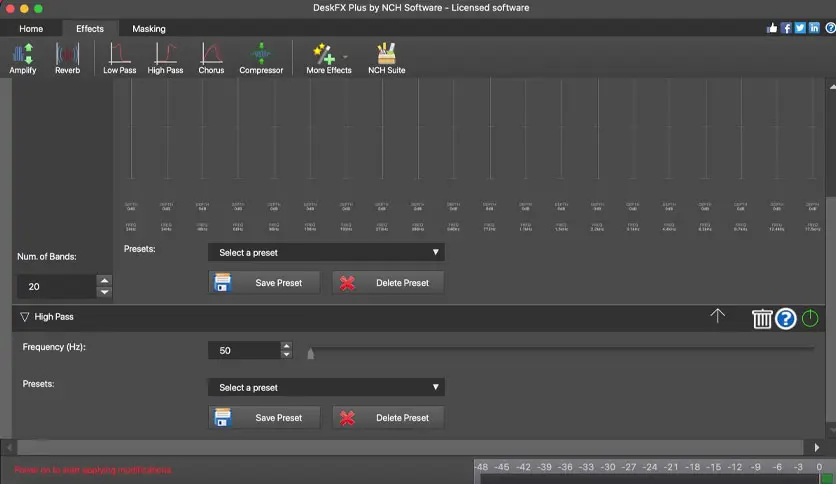The width and height of the screenshot is (836, 484).
Task: Delete High Pass effect with trash icon
Action: pyautogui.click(x=761, y=319)
